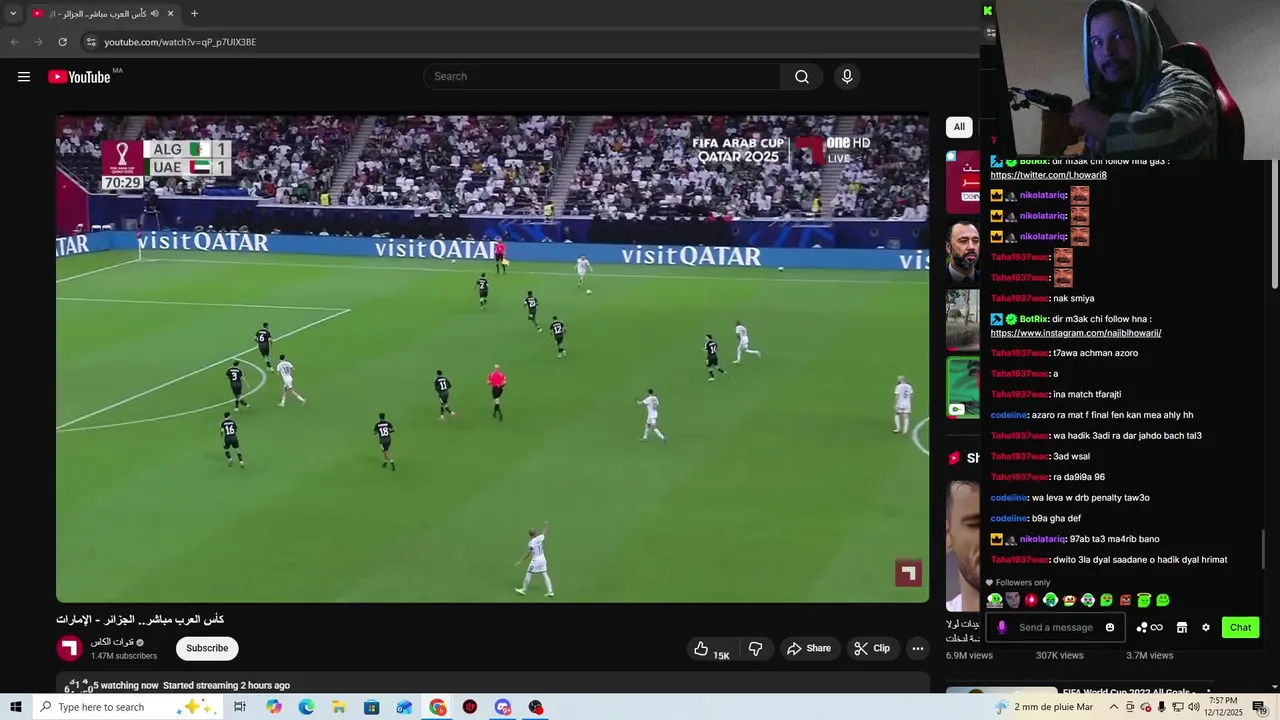Open the Twitter link in chat

point(1048,175)
